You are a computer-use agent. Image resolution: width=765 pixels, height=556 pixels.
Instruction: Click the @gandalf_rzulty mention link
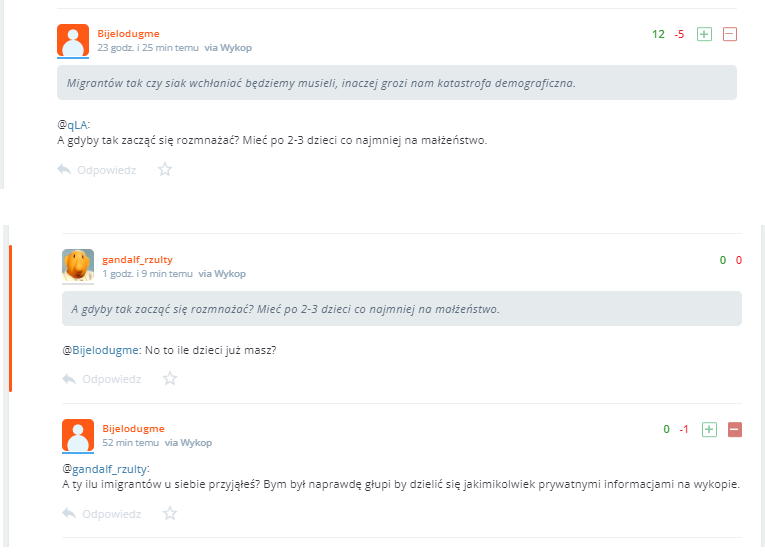coord(105,468)
